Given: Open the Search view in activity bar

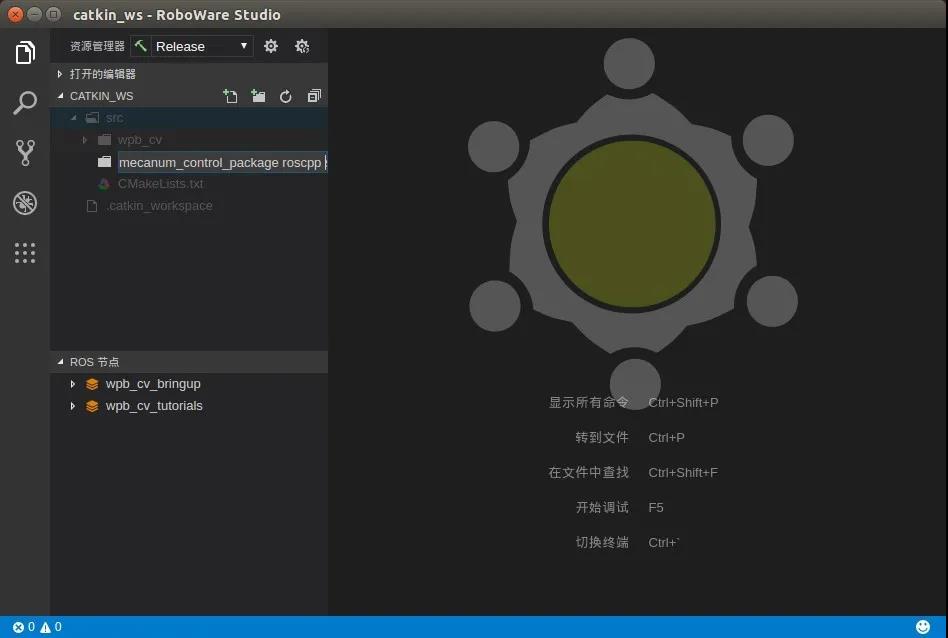Looking at the screenshot, I should 25,103.
